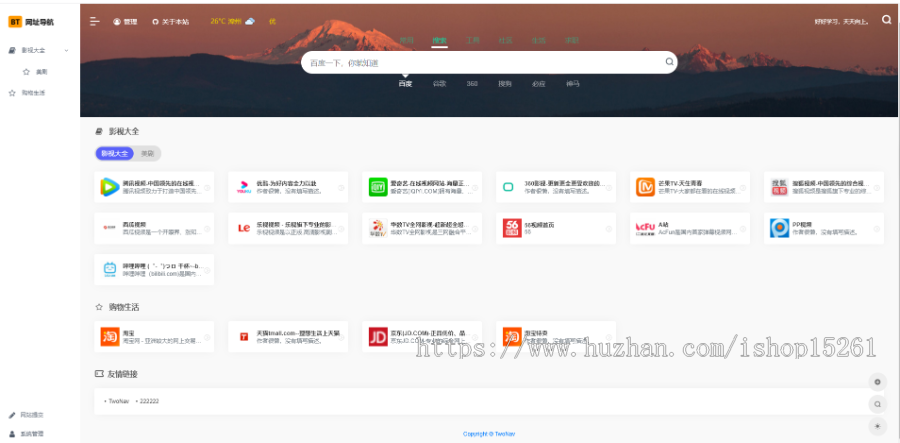The height and width of the screenshot is (443, 900).
Task: Select 百度 as the search engine
Action: tap(405, 84)
